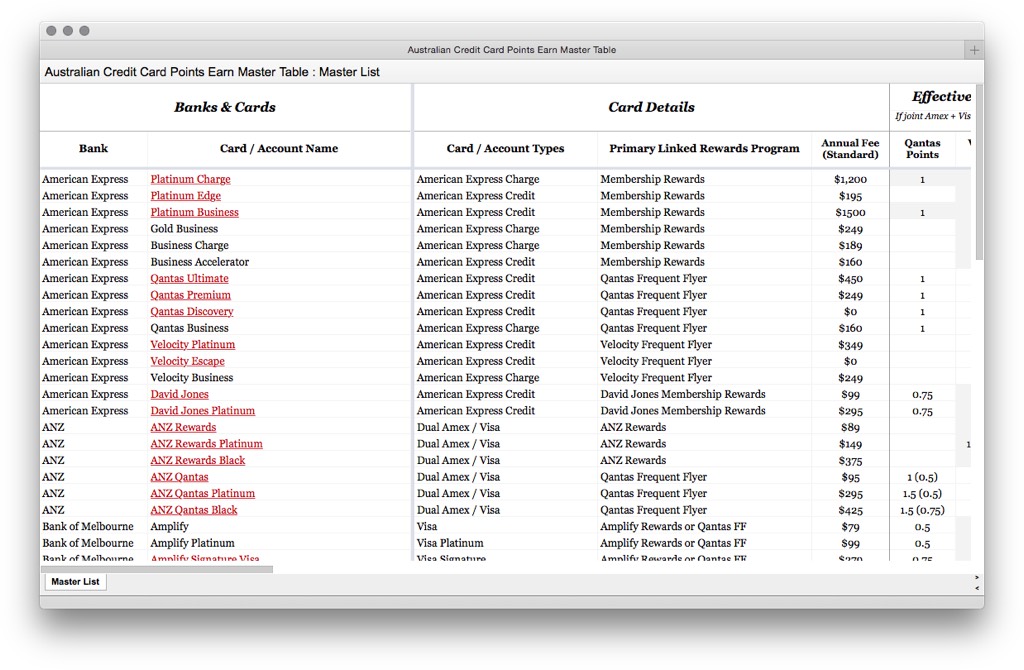Click the Card / Account Name header
1024x670 pixels.
pos(279,149)
